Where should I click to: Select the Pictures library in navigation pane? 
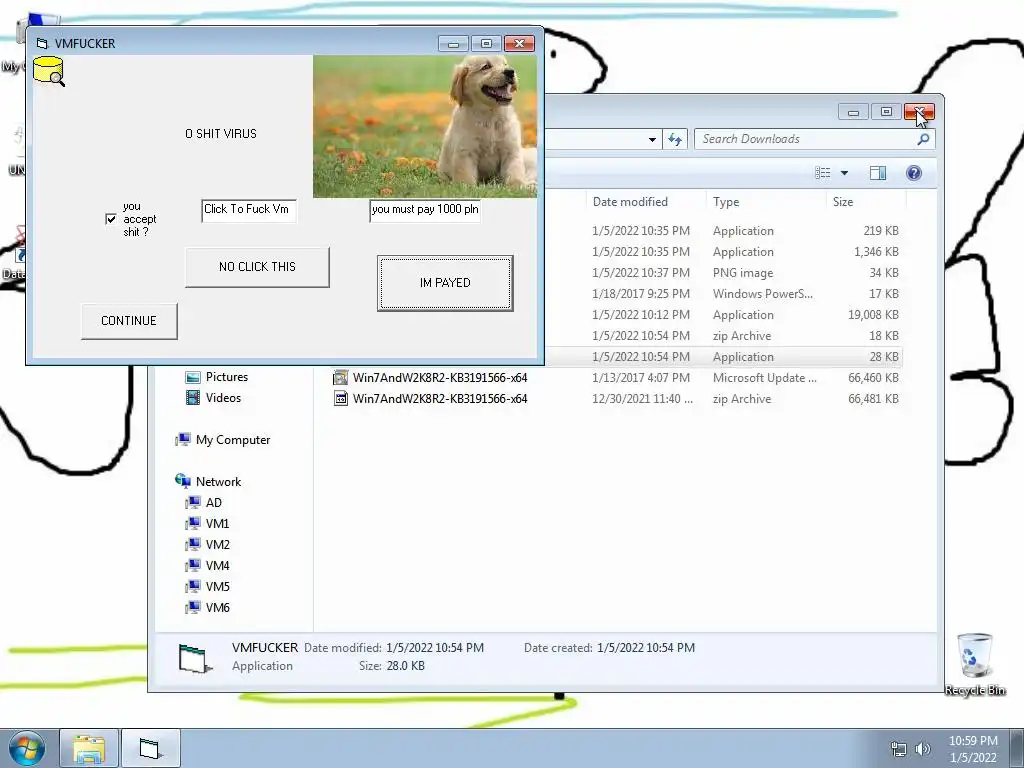tap(227, 377)
